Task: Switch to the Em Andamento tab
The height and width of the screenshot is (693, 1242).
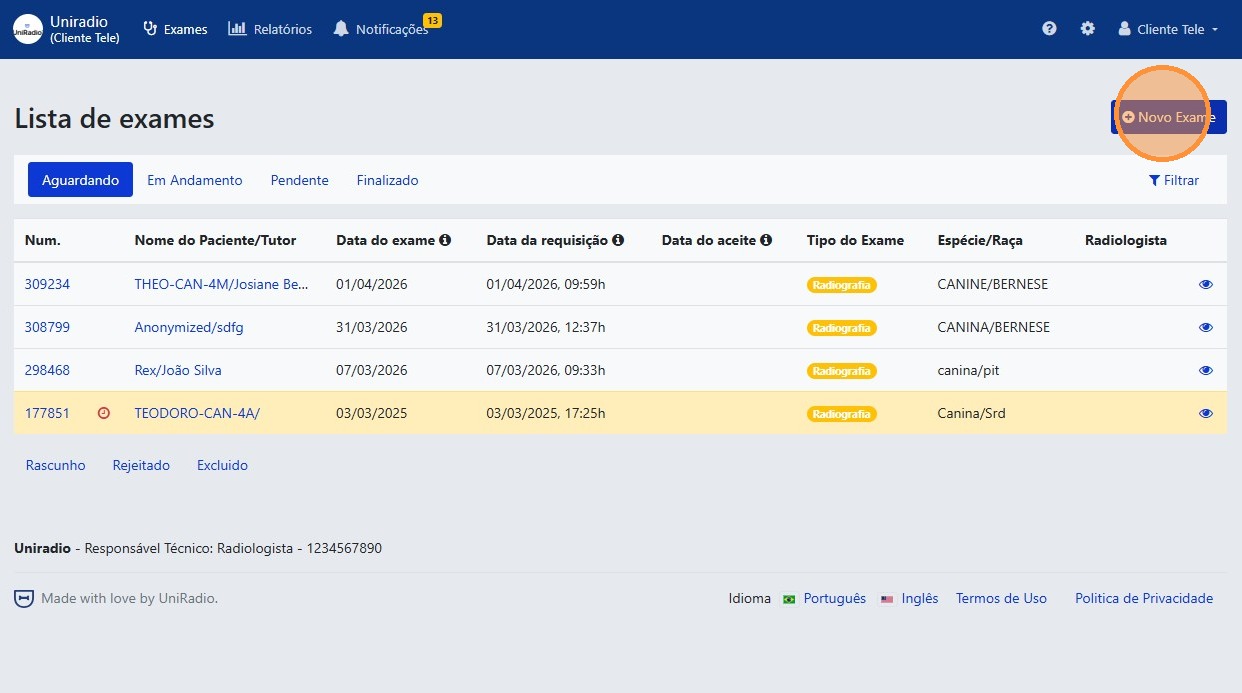Action: pos(195,181)
